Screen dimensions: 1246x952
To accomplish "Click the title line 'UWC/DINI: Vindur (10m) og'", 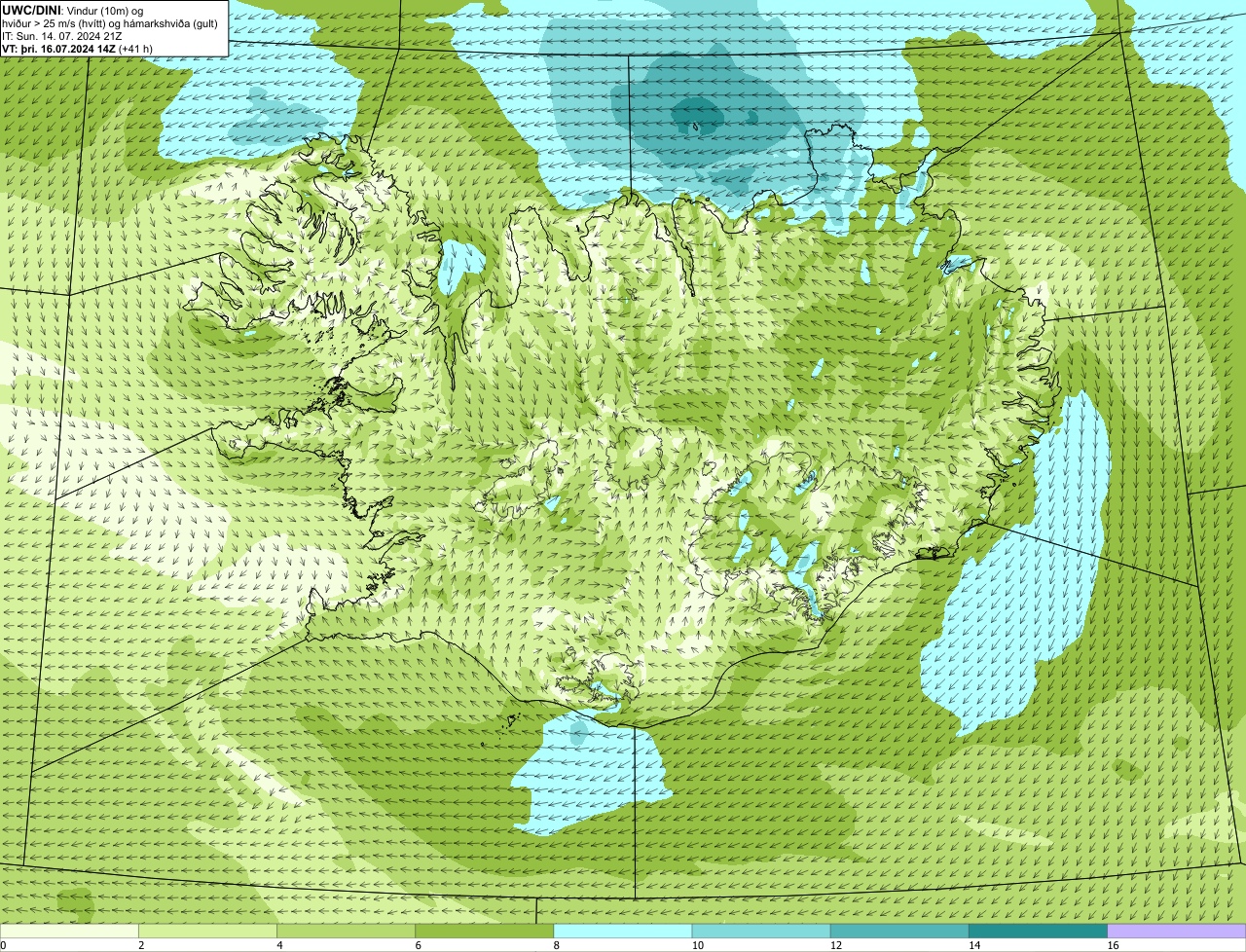I will (73, 10).
